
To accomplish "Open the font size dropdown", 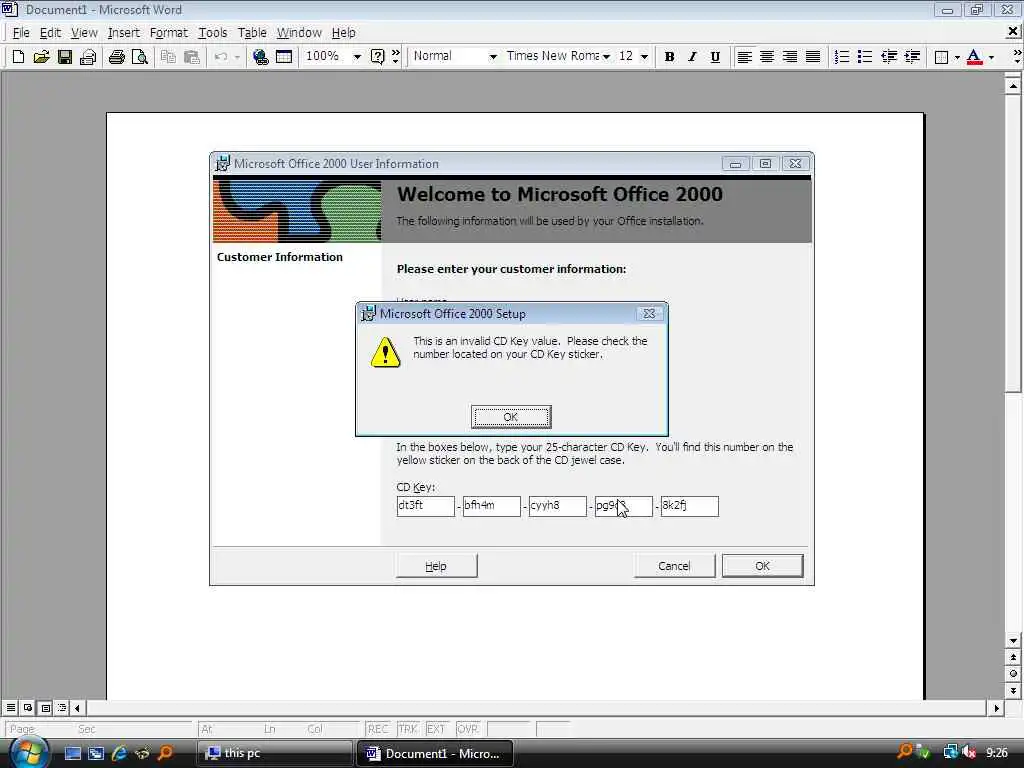I will [645, 57].
